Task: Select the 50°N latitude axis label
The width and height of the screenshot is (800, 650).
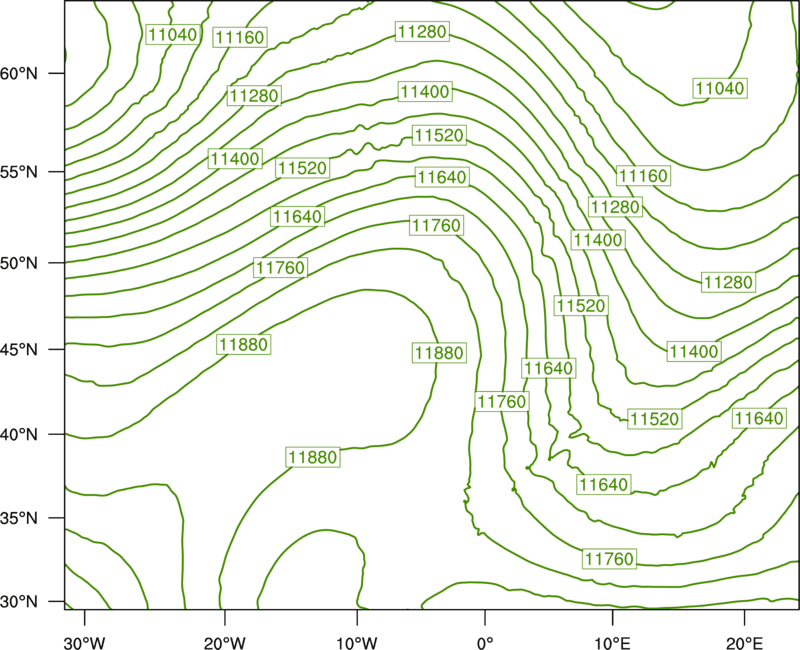Action: (x=19, y=263)
